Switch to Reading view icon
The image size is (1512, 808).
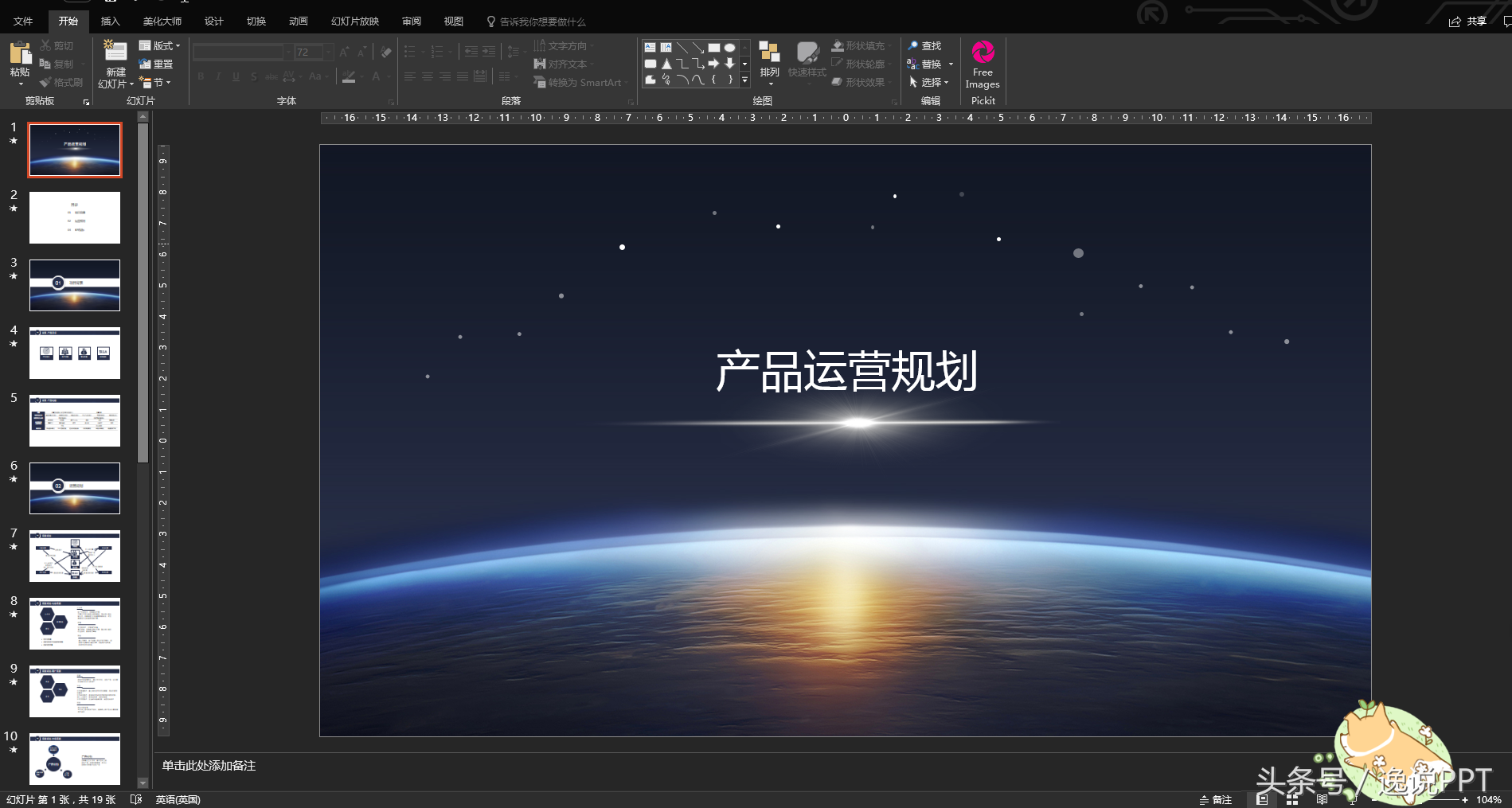tap(1323, 800)
